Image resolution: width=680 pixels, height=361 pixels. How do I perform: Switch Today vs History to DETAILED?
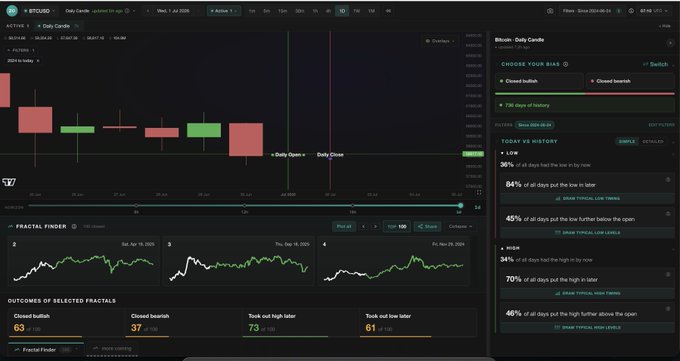coord(653,141)
